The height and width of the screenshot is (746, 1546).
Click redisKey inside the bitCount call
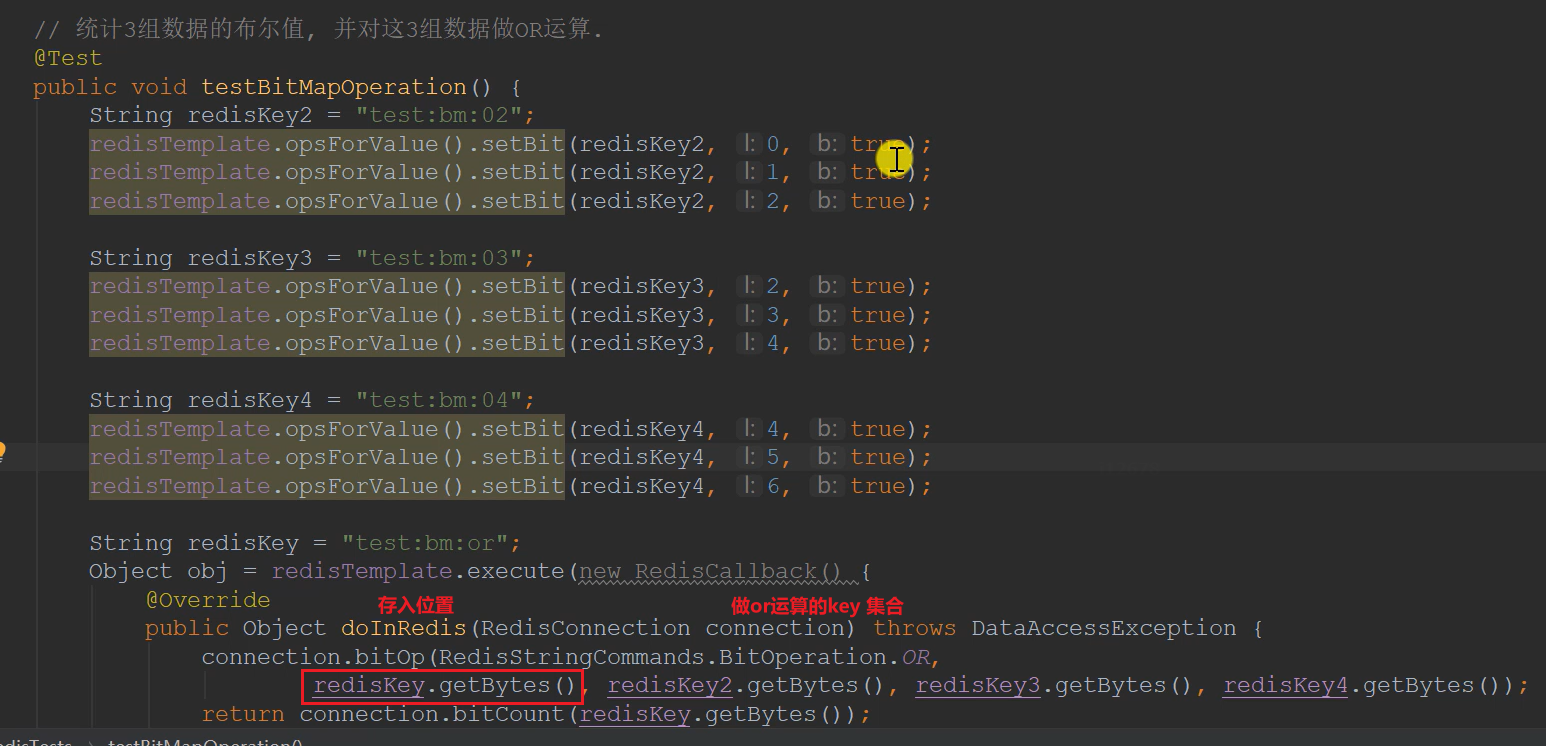635,714
